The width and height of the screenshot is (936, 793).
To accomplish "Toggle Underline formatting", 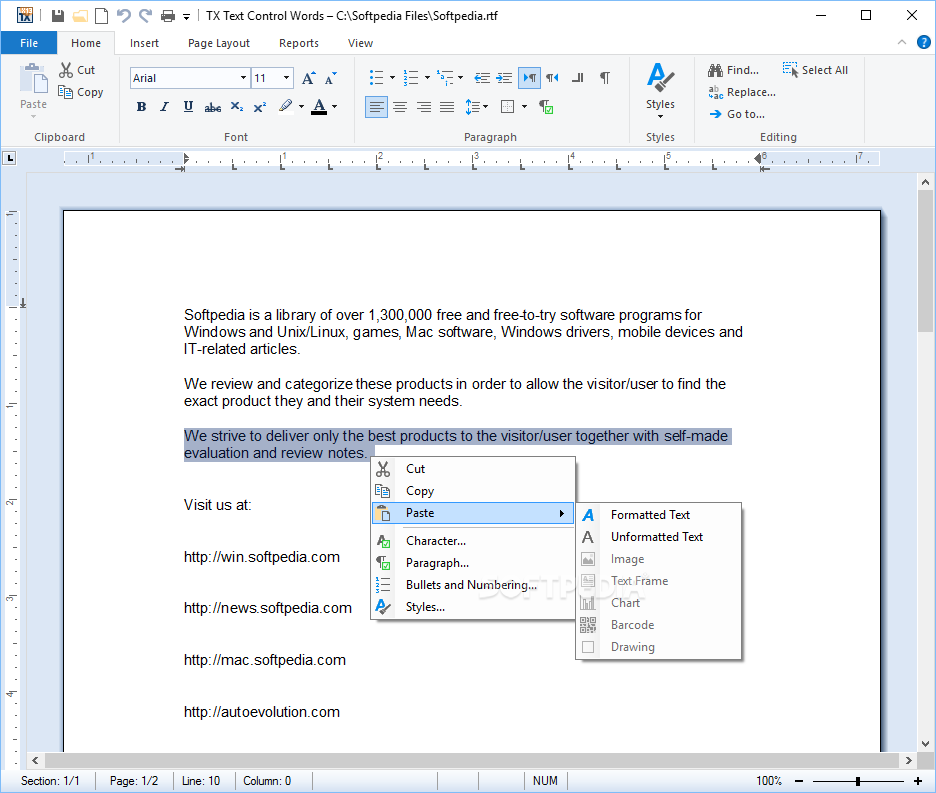I will pos(188,107).
